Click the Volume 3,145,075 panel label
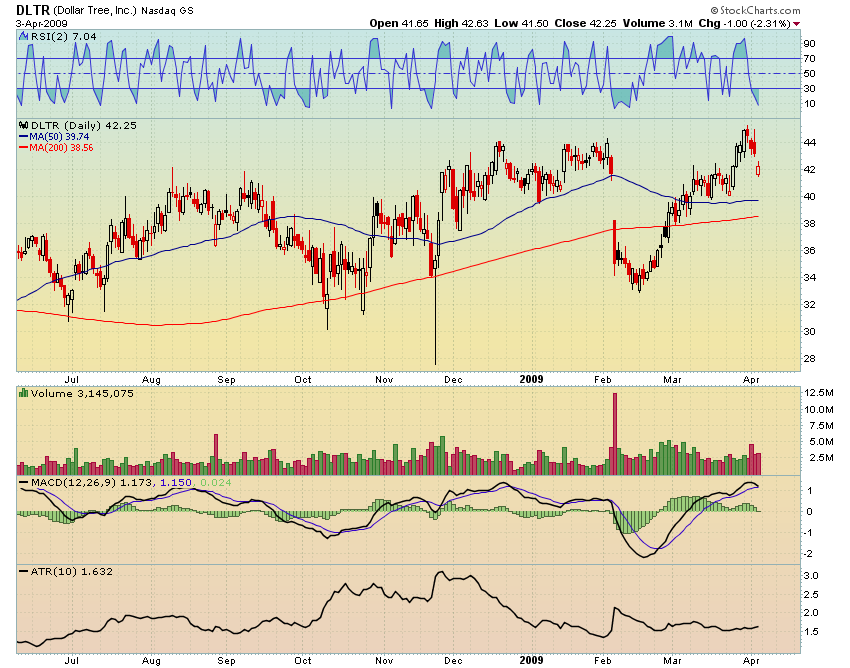The width and height of the screenshot is (850, 668). [82, 393]
